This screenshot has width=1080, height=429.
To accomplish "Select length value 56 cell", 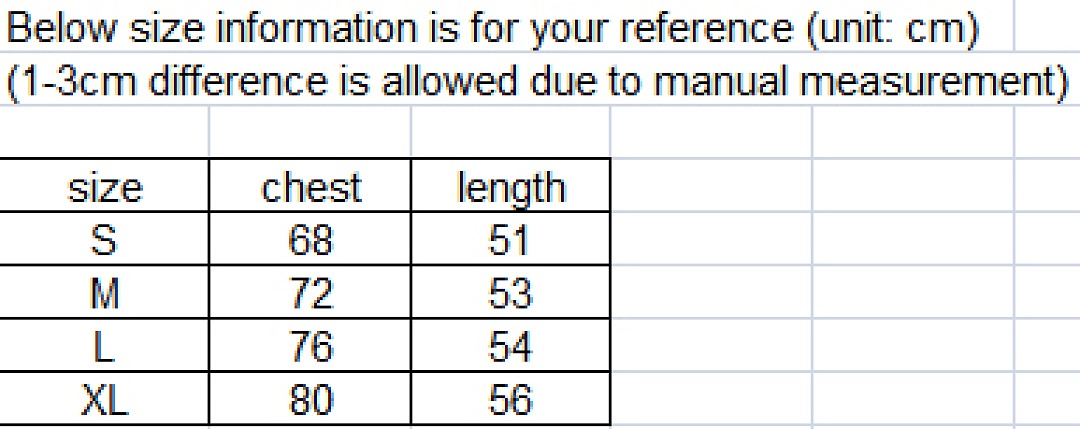I will coord(510,398).
